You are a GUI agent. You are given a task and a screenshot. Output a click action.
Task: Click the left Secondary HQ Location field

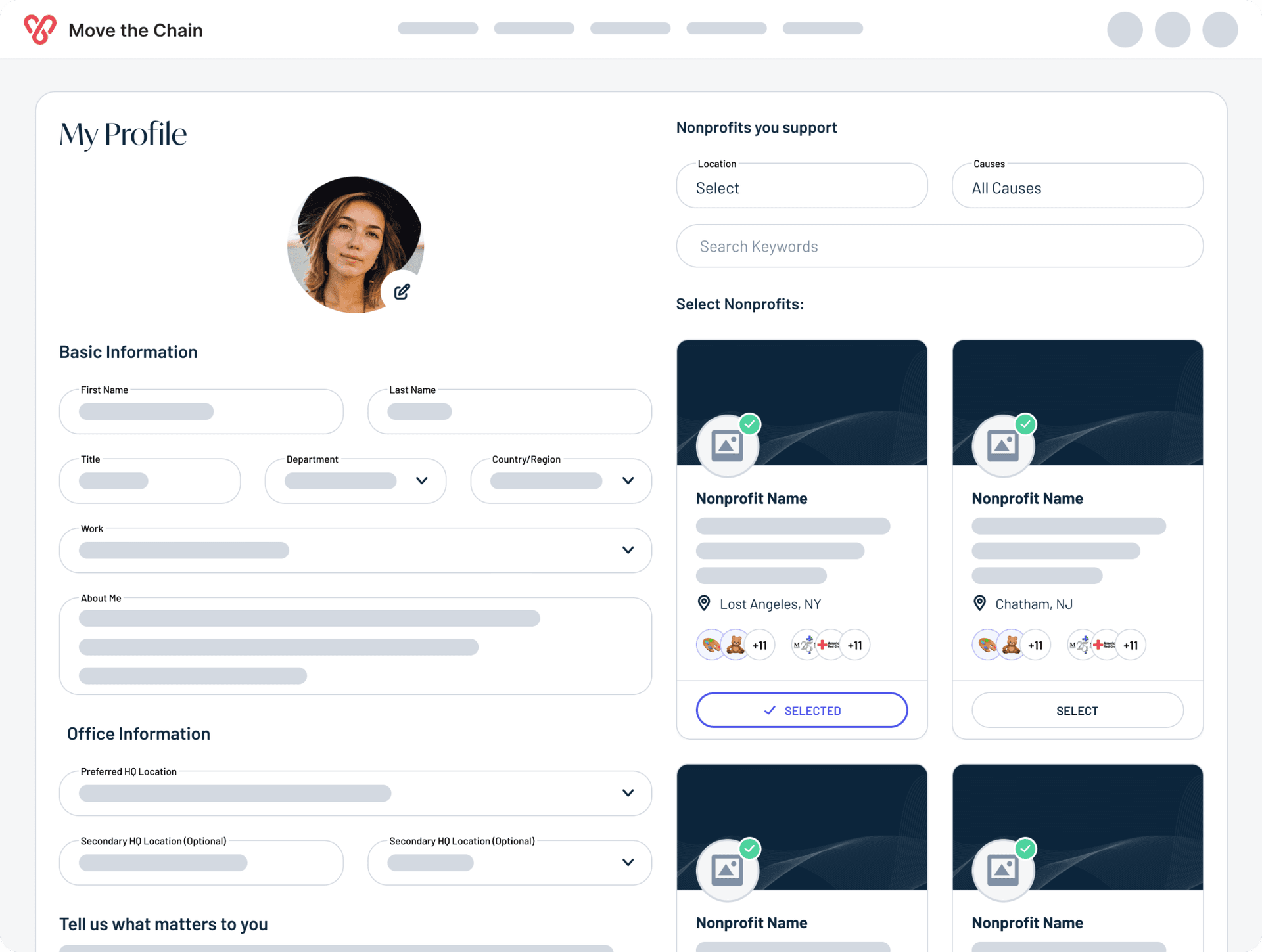pos(201,863)
